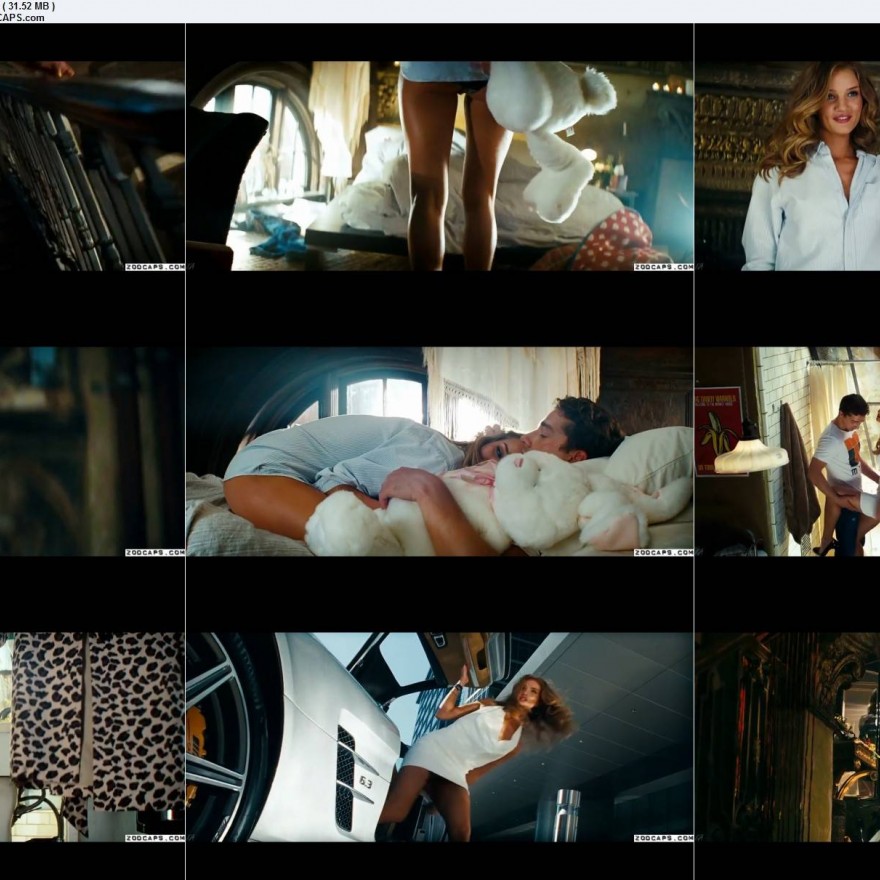Click the white pendant lamp in the middle-right frame
This screenshot has width=880, height=880.
751,455
